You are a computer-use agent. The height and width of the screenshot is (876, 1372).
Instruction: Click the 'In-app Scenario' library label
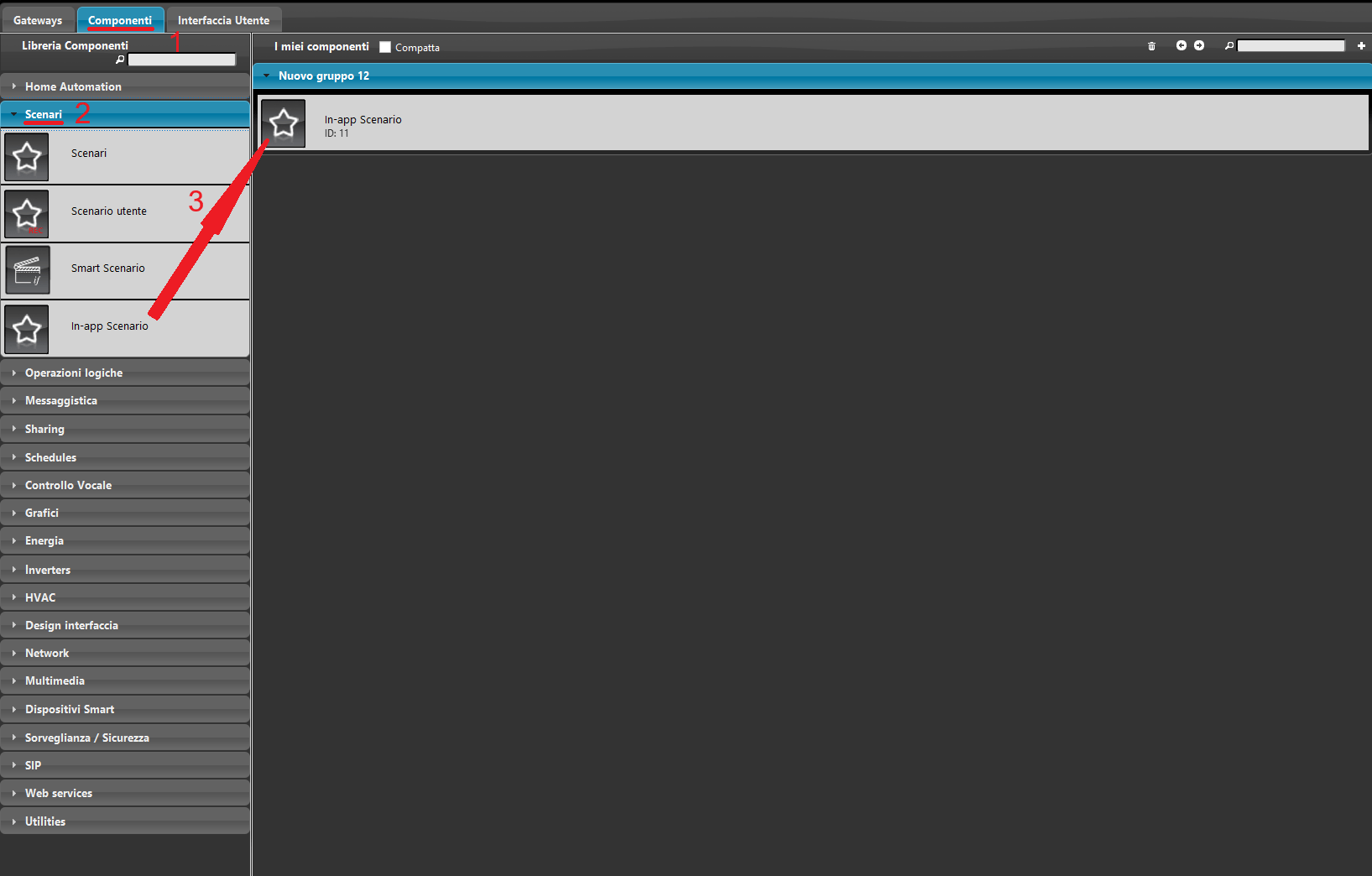pos(110,326)
